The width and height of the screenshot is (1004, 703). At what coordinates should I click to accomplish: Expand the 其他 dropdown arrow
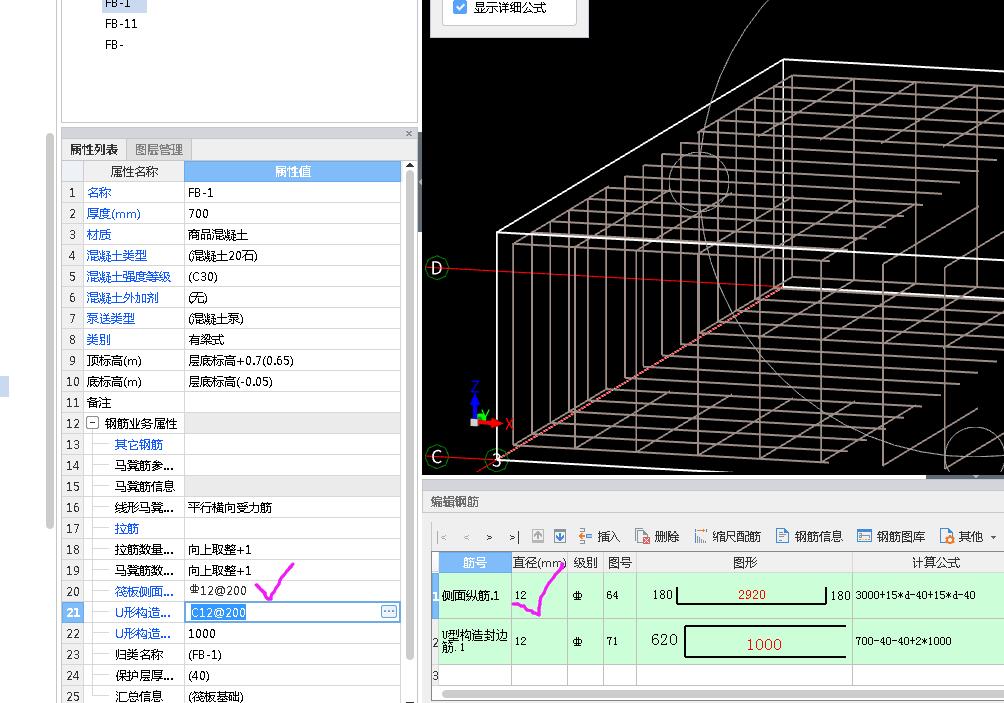993,537
